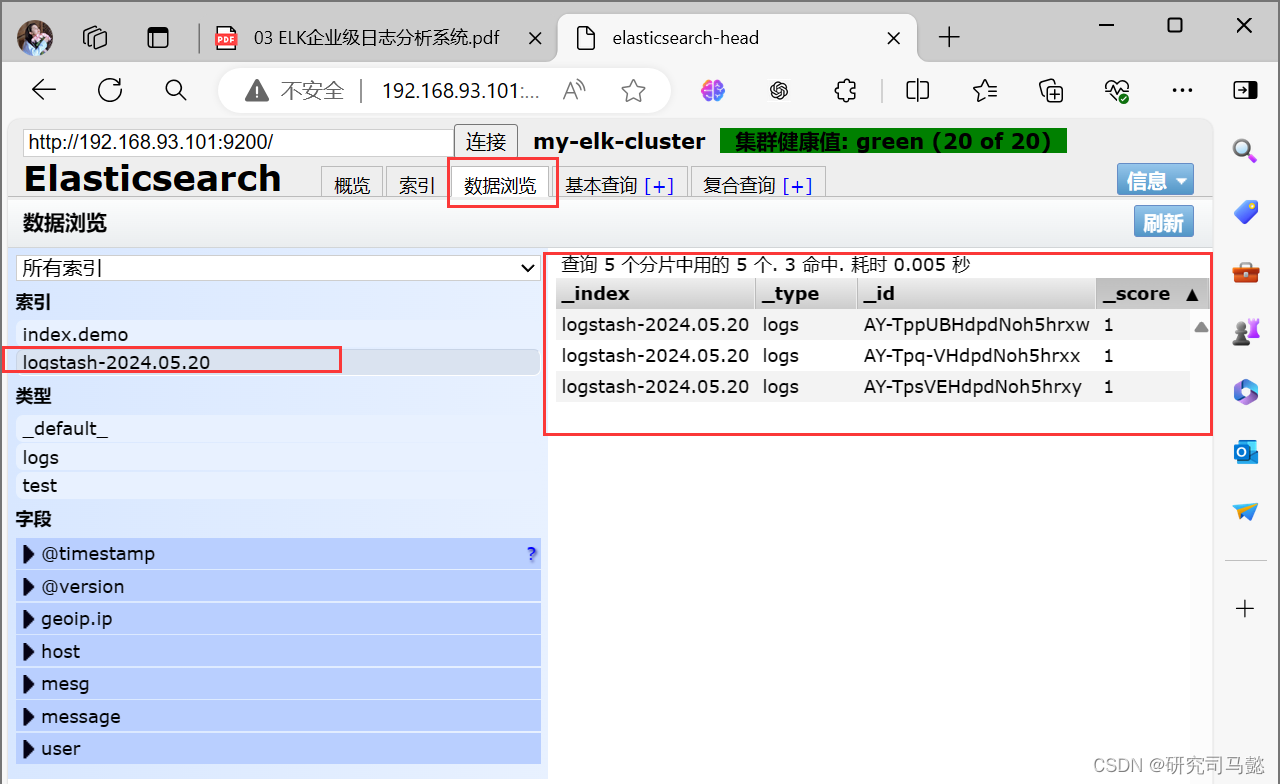
Task: Open the 所有索引 dropdown
Action: (x=279, y=268)
